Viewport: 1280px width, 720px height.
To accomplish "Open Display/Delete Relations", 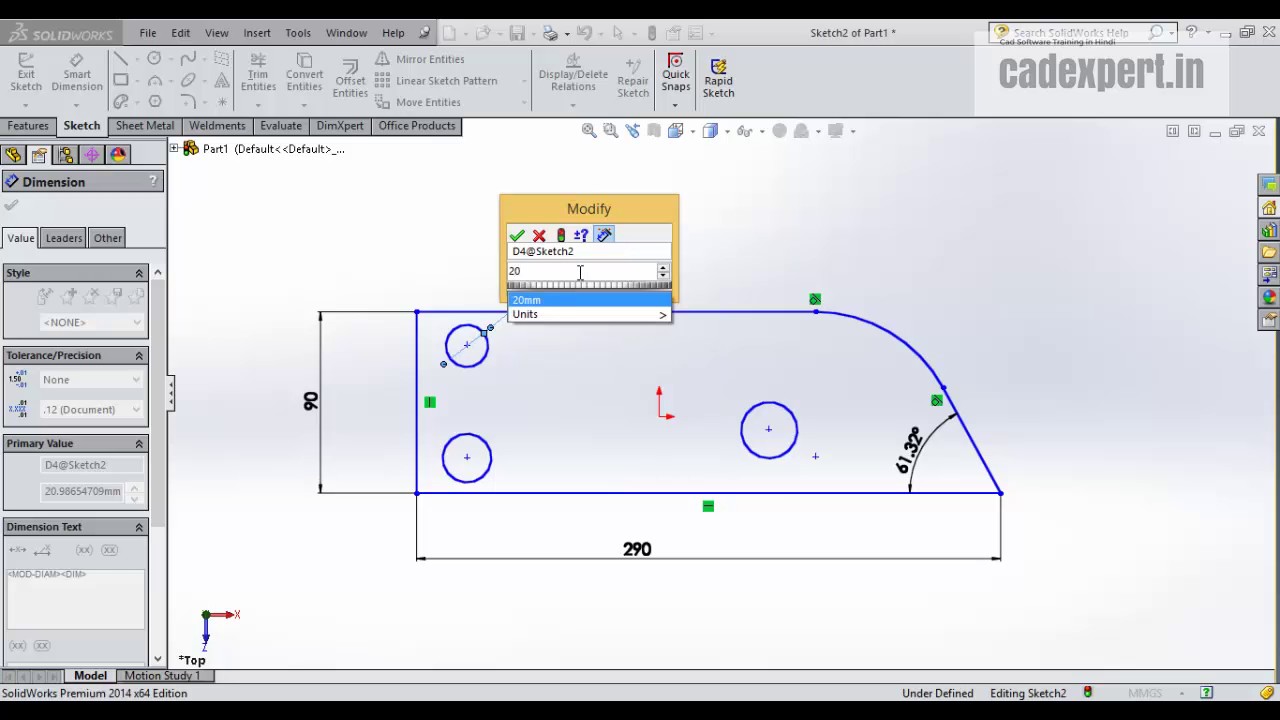I will [x=573, y=72].
